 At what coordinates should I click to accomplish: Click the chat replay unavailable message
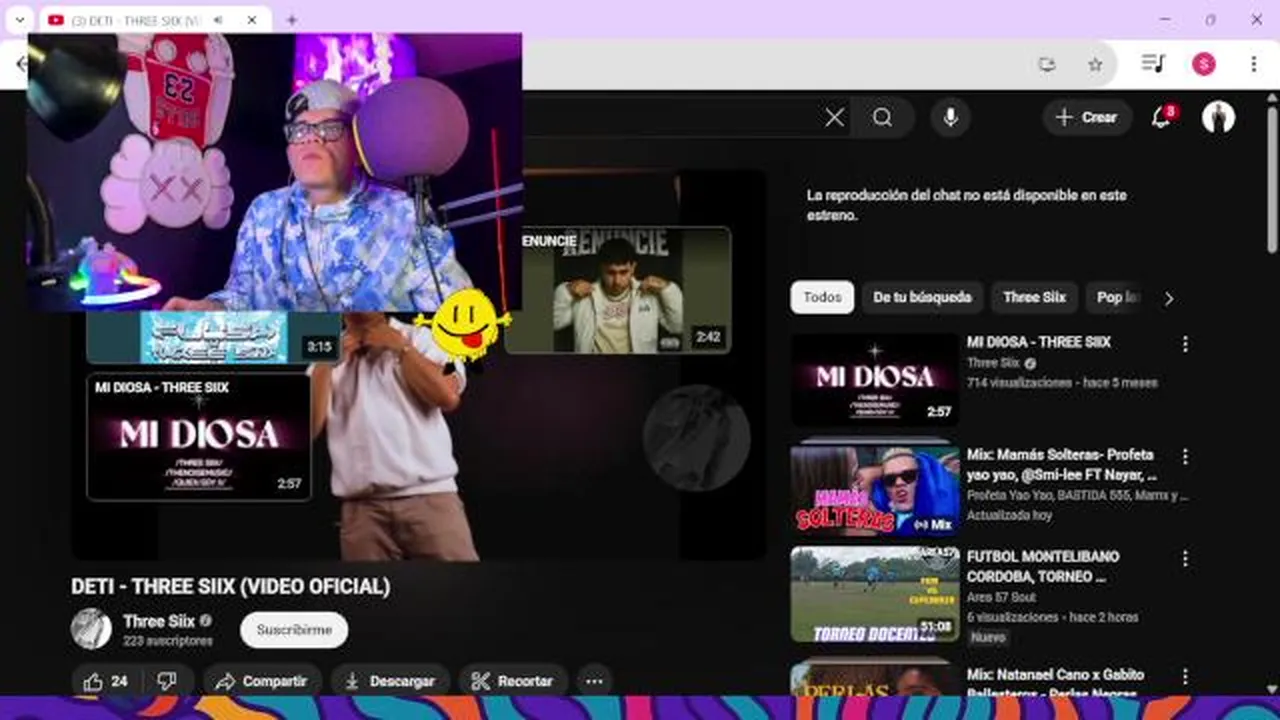click(966, 205)
